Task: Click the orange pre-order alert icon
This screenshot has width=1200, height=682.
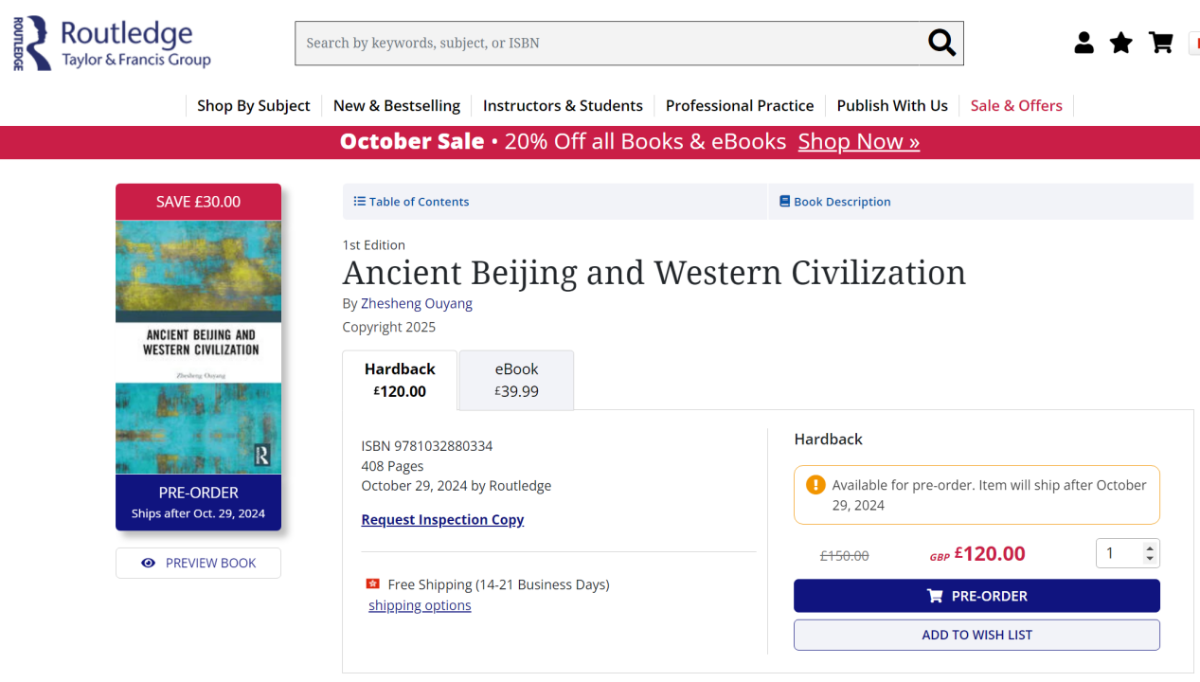Action: (x=816, y=485)
